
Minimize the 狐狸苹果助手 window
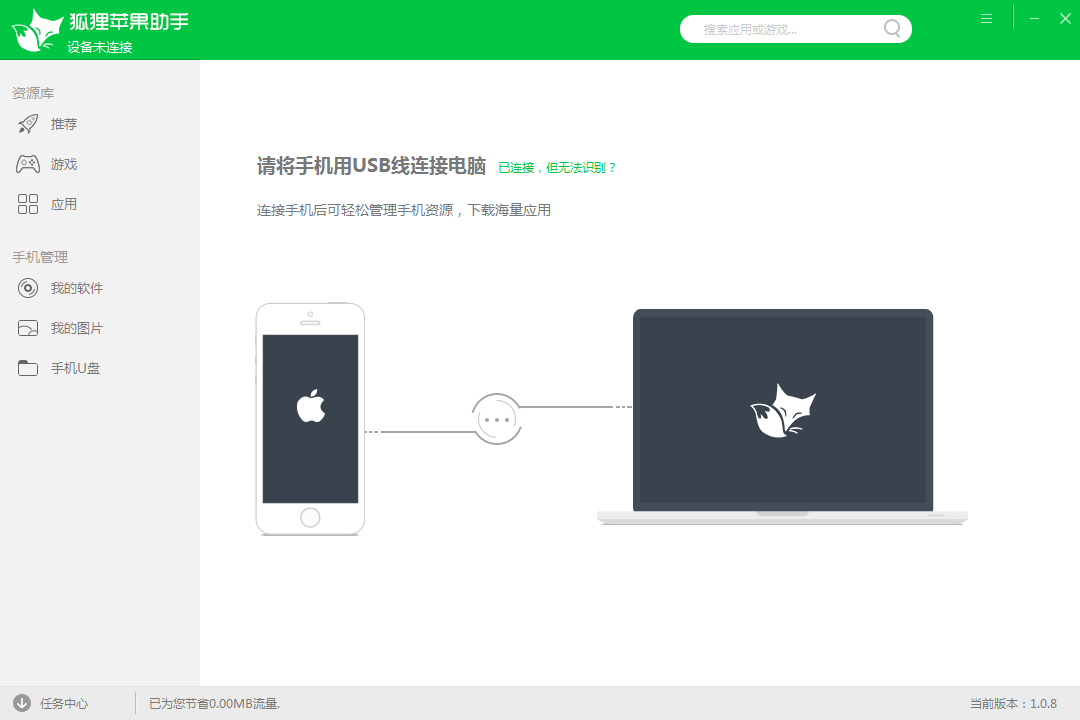1034,19
